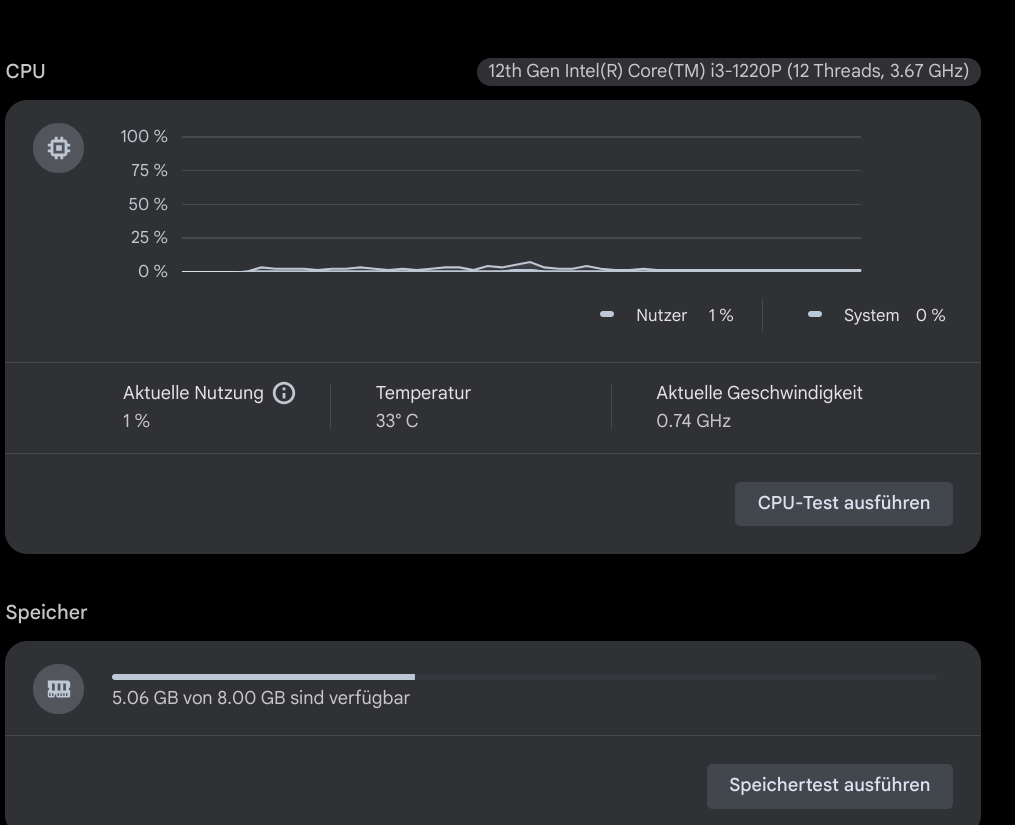
Task: Click the CPU chip icon
Action: pos(59,149)
